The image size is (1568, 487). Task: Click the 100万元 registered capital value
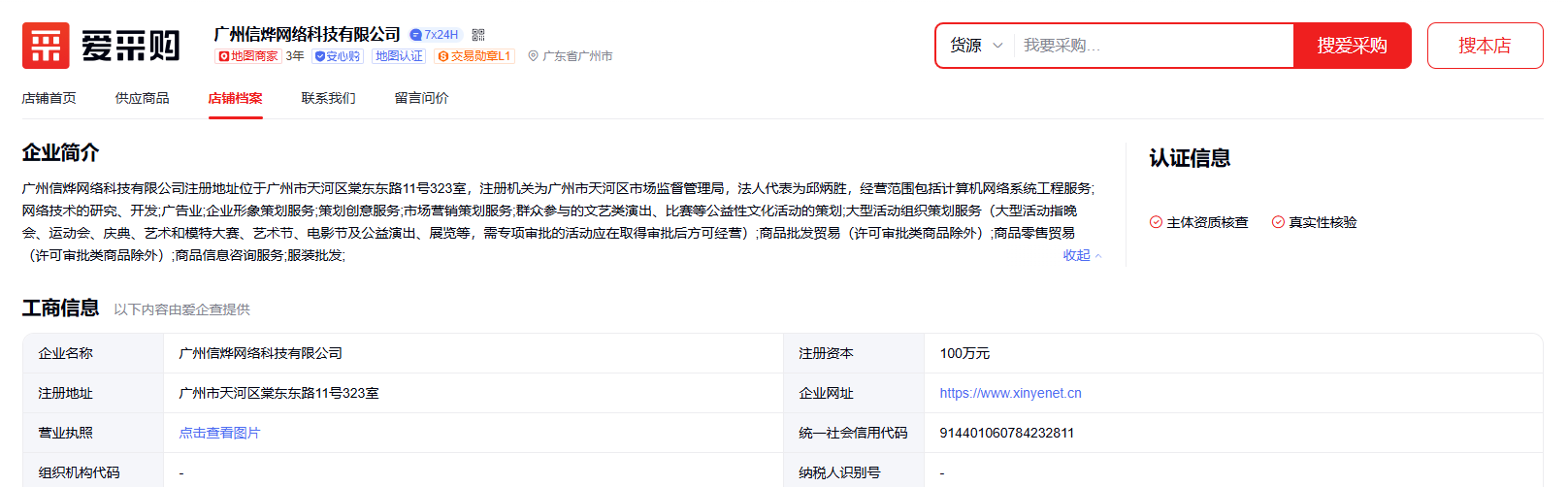pos(964,353)
